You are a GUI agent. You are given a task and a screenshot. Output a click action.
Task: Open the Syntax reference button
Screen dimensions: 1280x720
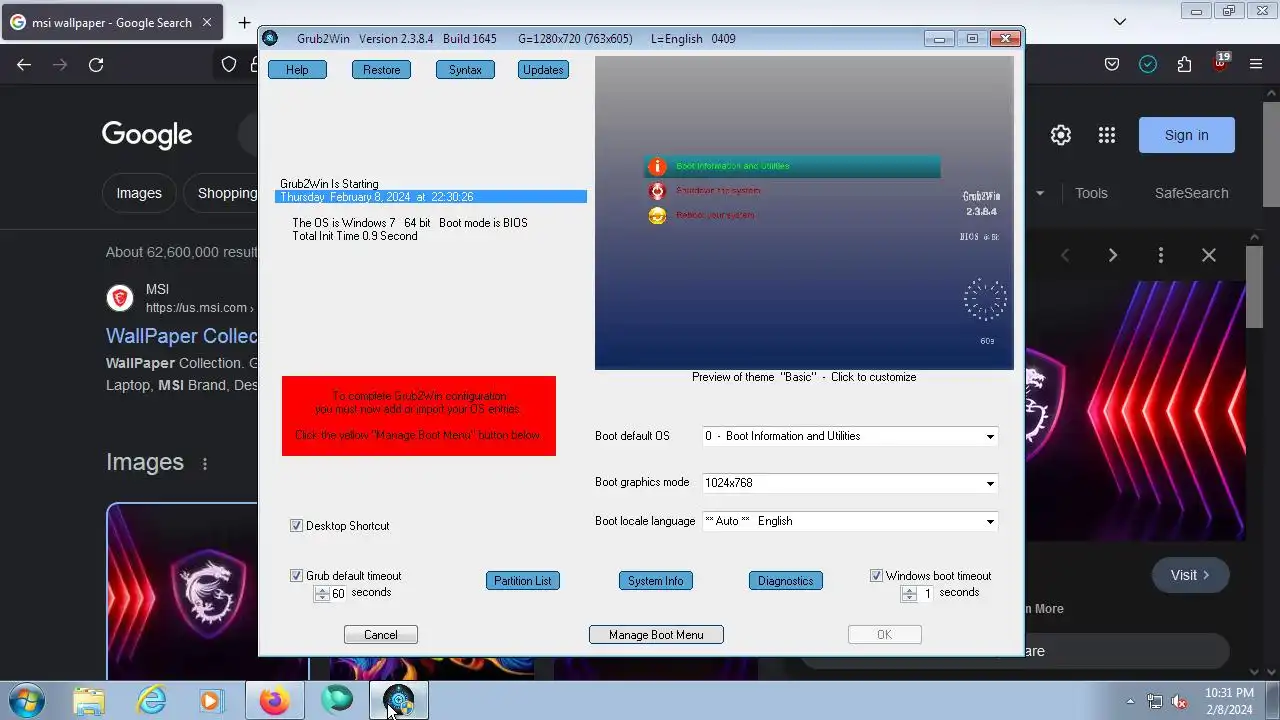[465, 70]
